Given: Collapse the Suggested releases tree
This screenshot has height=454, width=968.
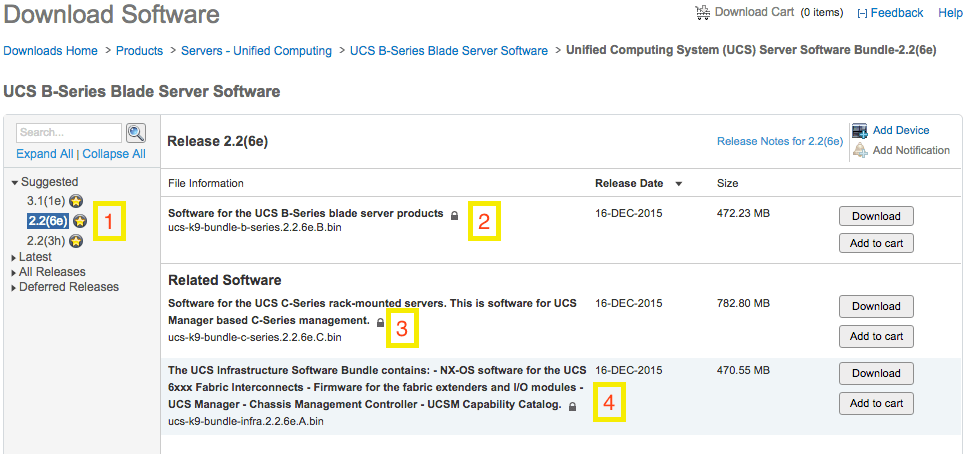Looking at the screenshot, I should point(15,183).
